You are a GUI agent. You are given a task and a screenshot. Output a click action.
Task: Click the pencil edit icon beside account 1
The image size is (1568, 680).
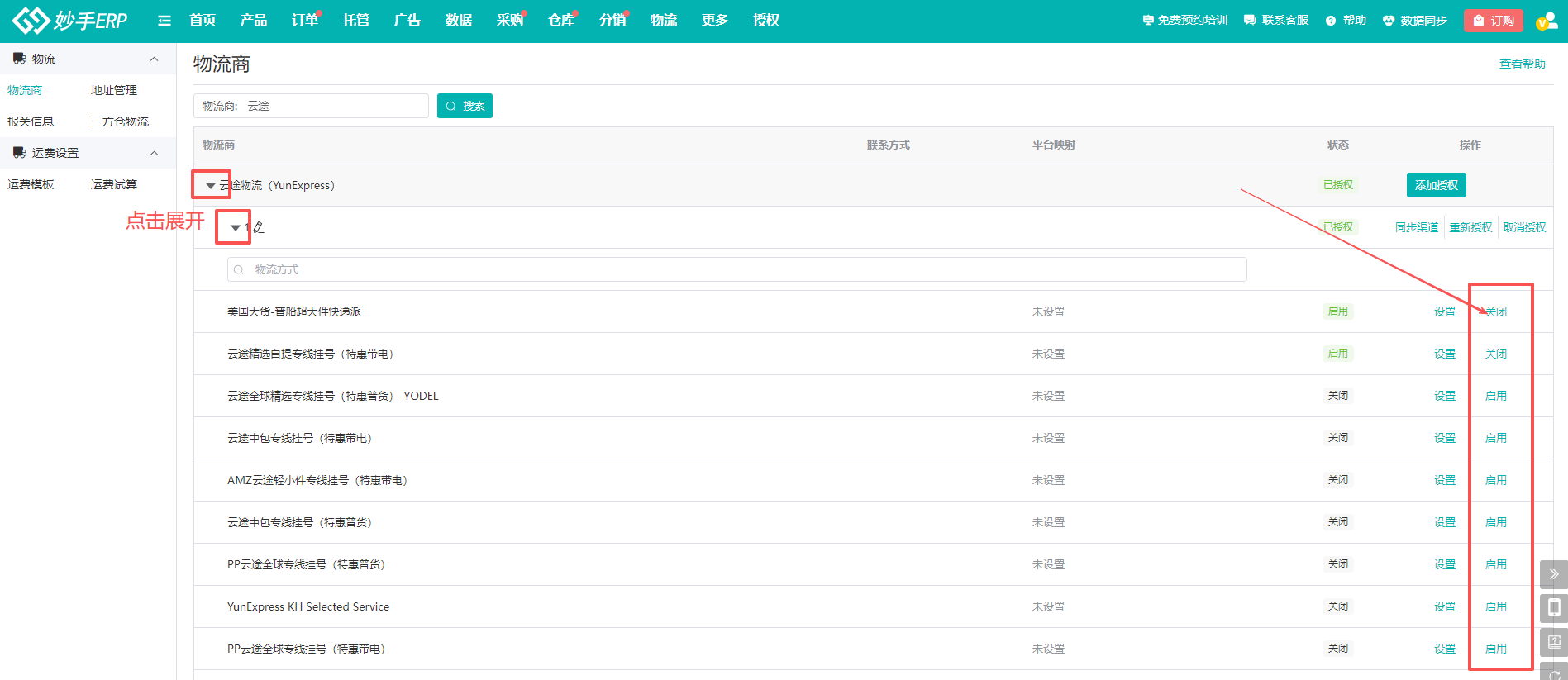tap(259, 227)
